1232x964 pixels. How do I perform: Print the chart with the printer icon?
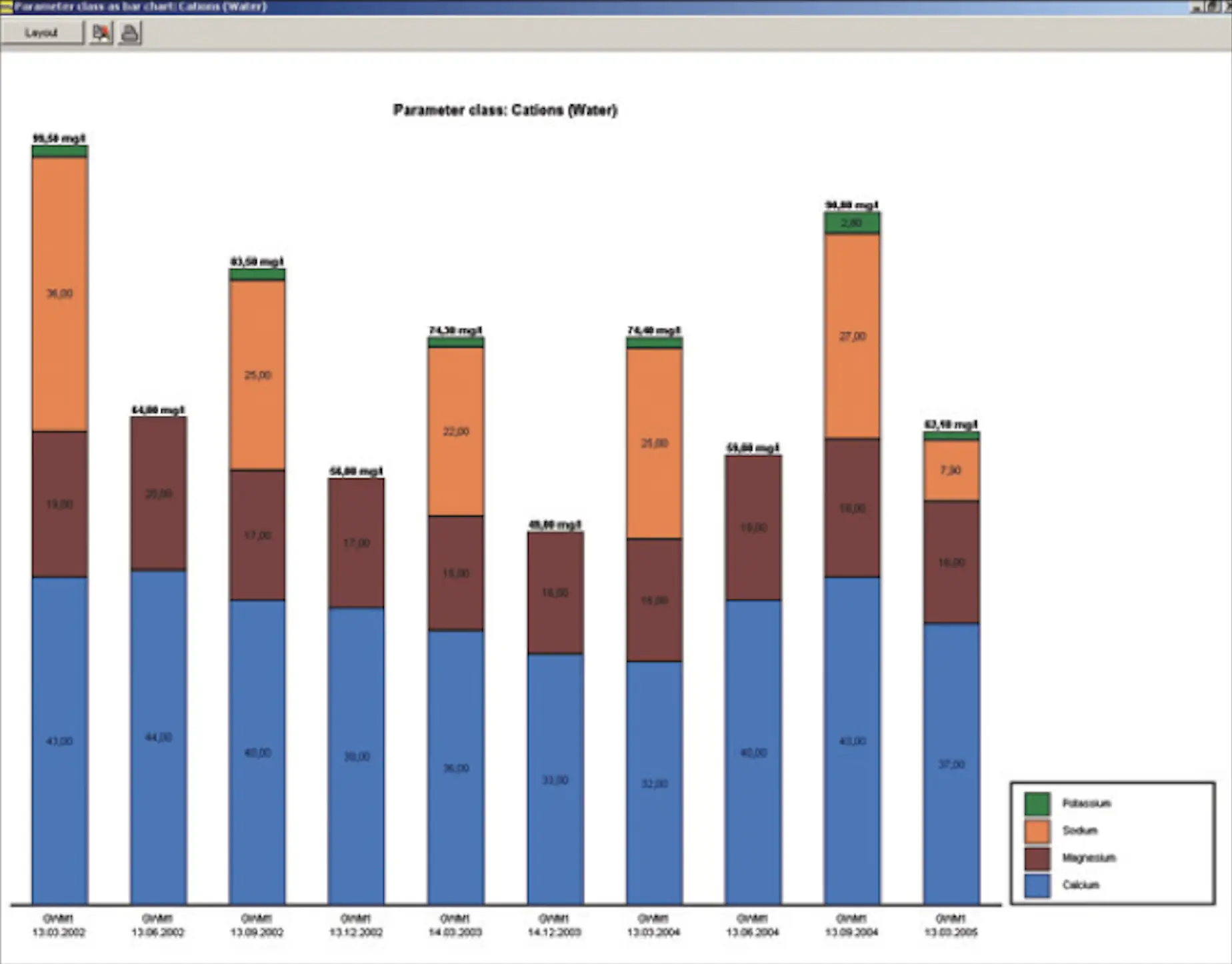tap(130, 33)
